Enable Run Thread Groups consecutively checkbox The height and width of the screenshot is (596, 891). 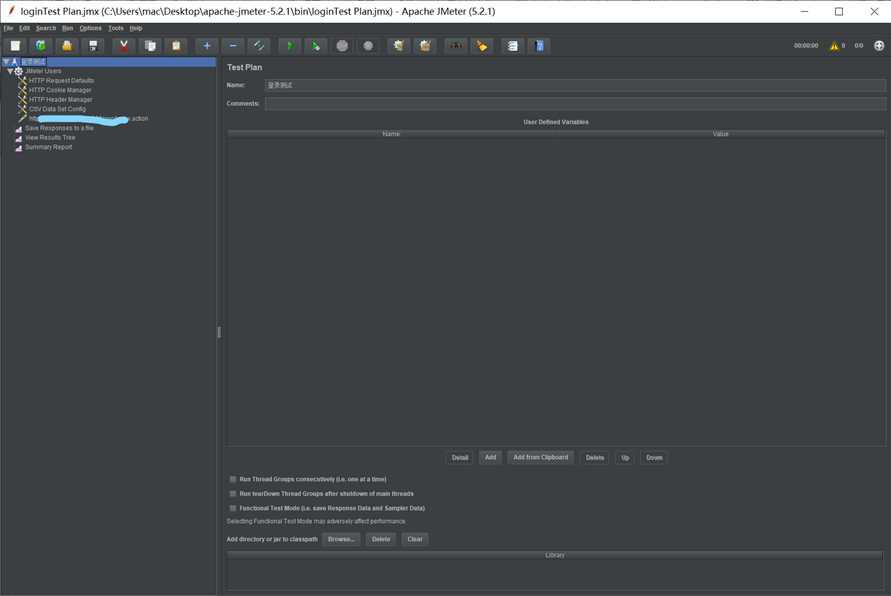232,480
